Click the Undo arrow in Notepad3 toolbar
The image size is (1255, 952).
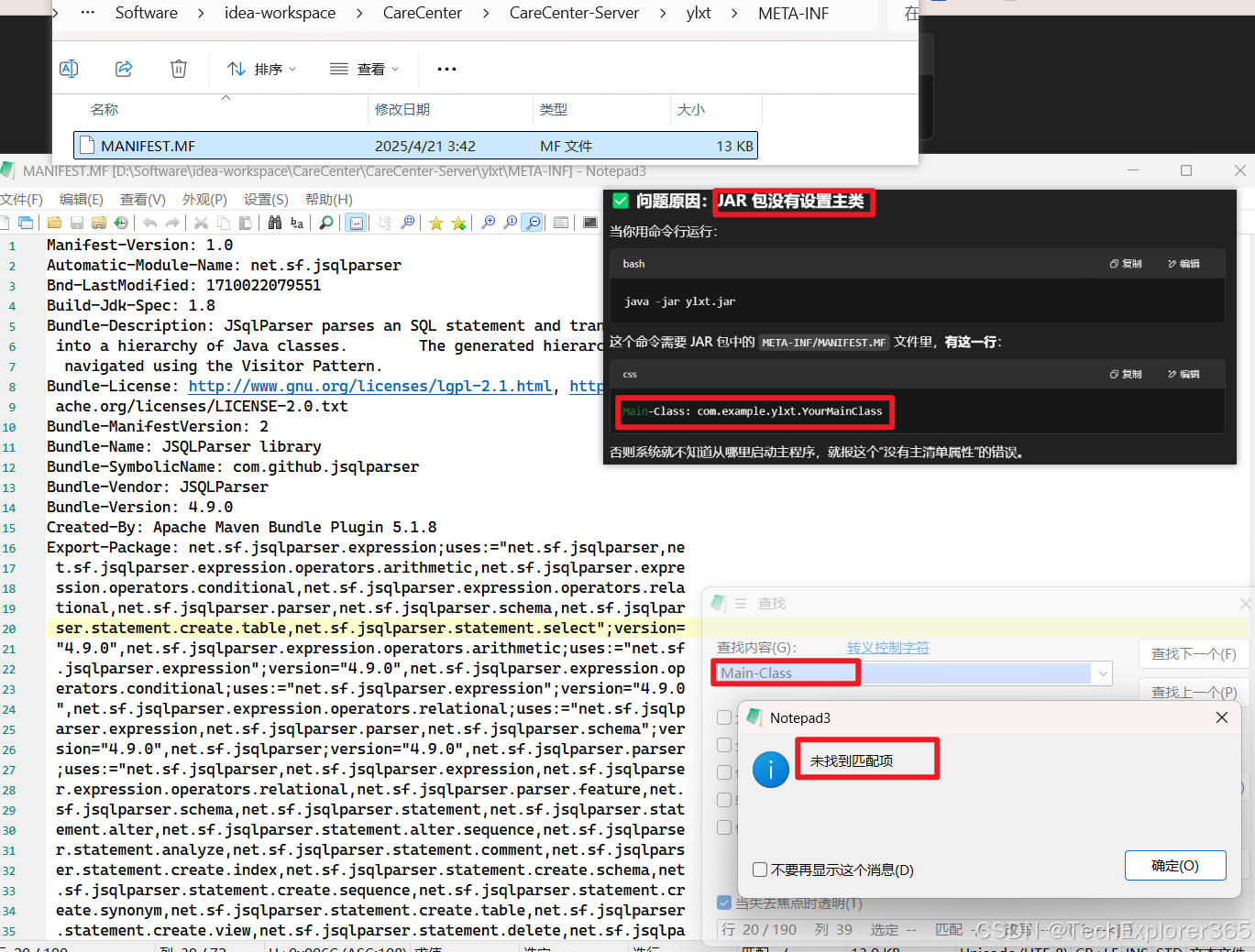(x=150, y=223)
